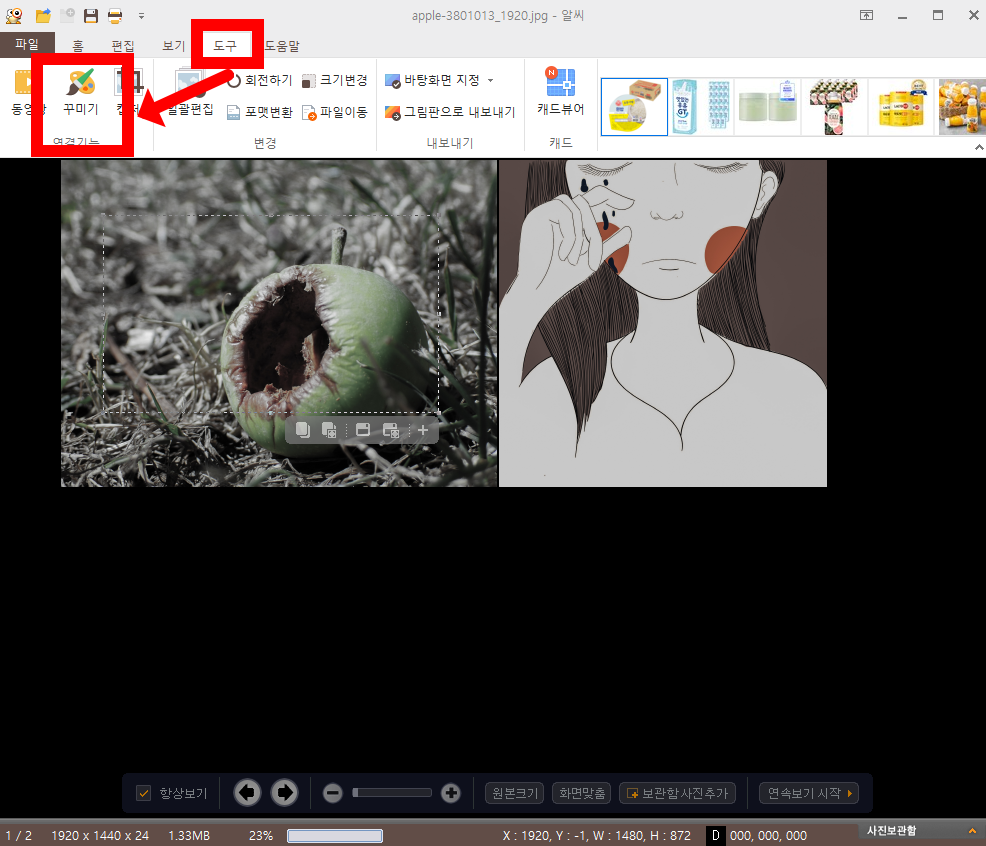Click the 크기변경 resize tool
Image resolution: width=986 pixels, height=846 pixels.
tap(345, 80)
